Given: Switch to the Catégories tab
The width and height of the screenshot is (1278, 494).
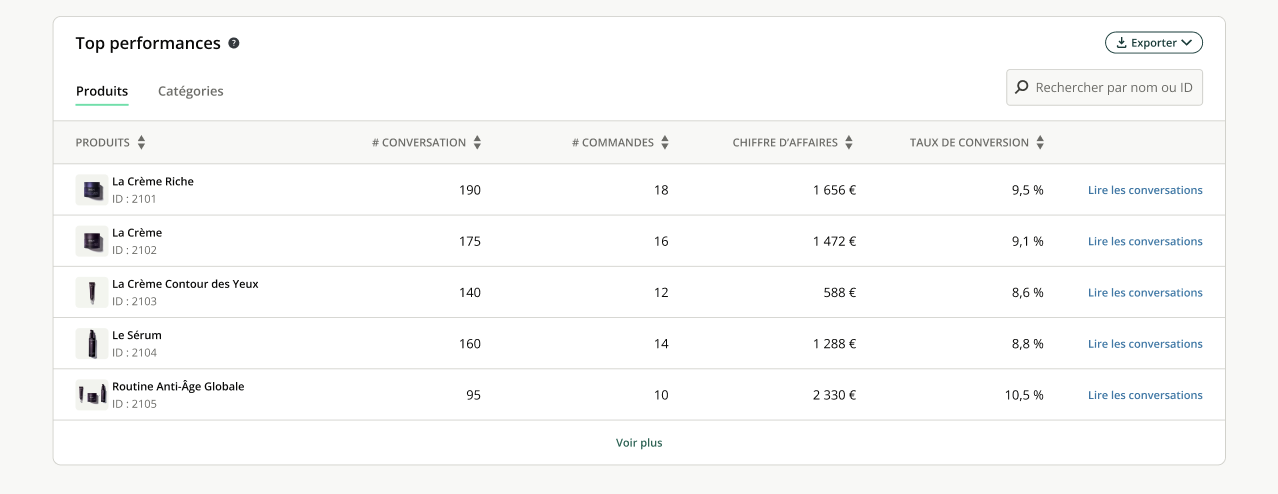Looking at the screenshot, I should [x=190, y=91].
